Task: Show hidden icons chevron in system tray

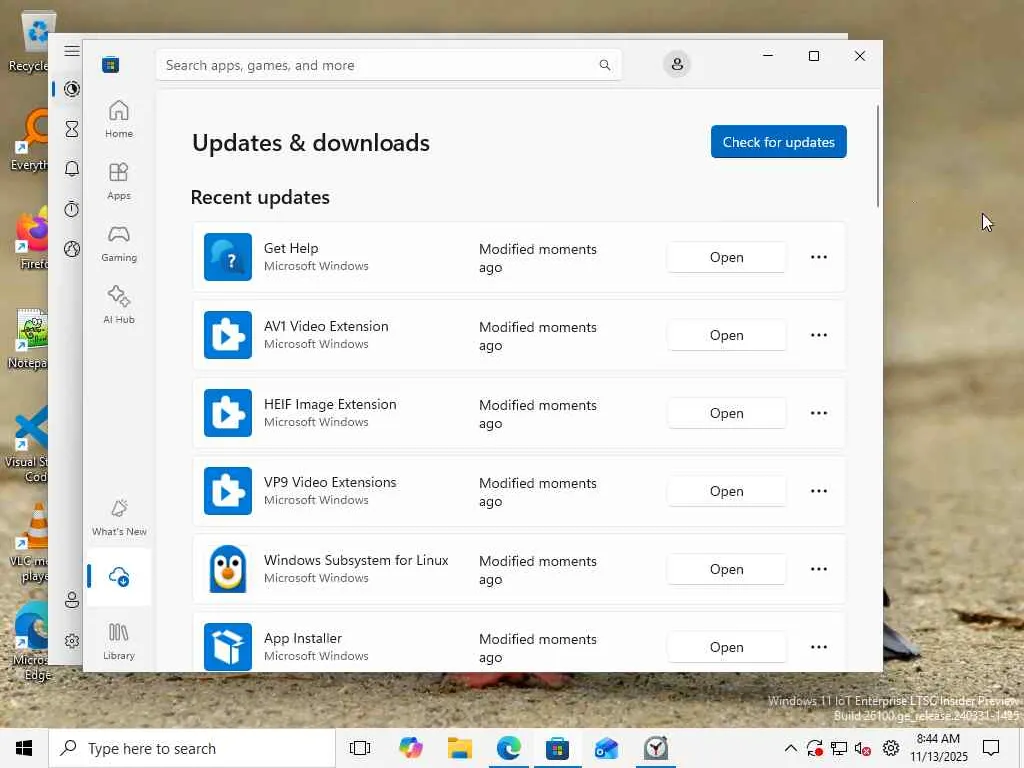Action: pyautogui.click(x=790, y=748)
